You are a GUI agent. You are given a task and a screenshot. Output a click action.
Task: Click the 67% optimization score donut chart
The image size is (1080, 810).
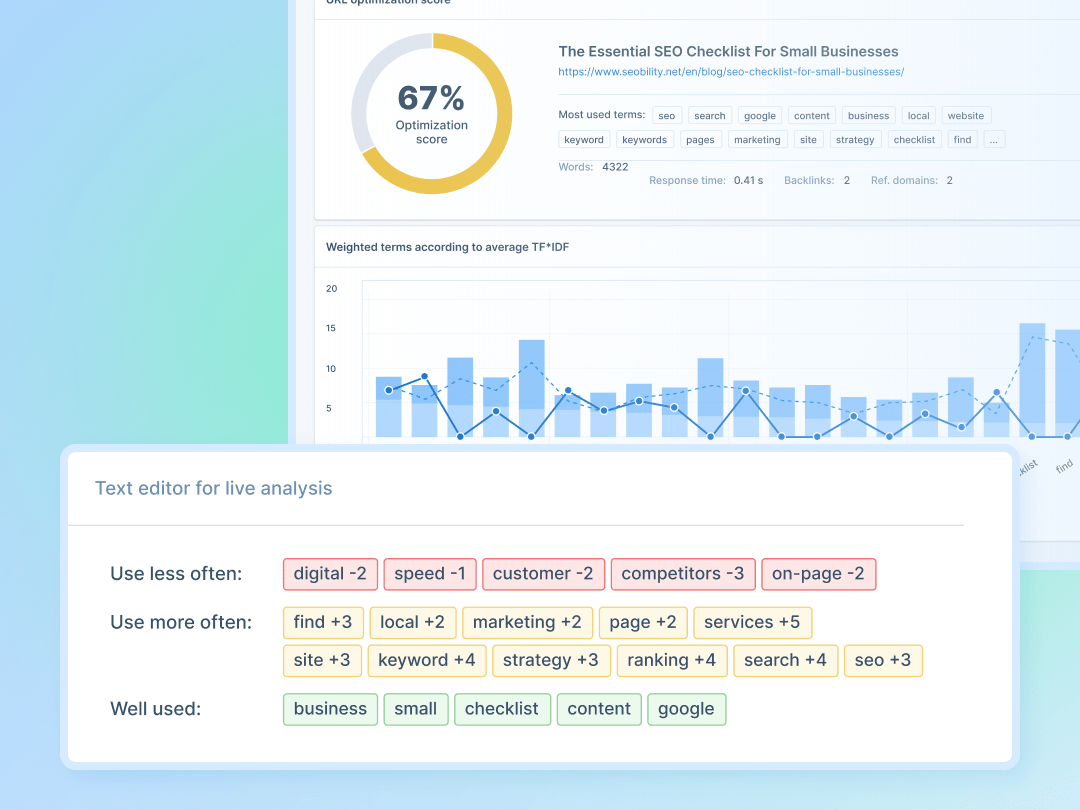[x=431, y=113]
